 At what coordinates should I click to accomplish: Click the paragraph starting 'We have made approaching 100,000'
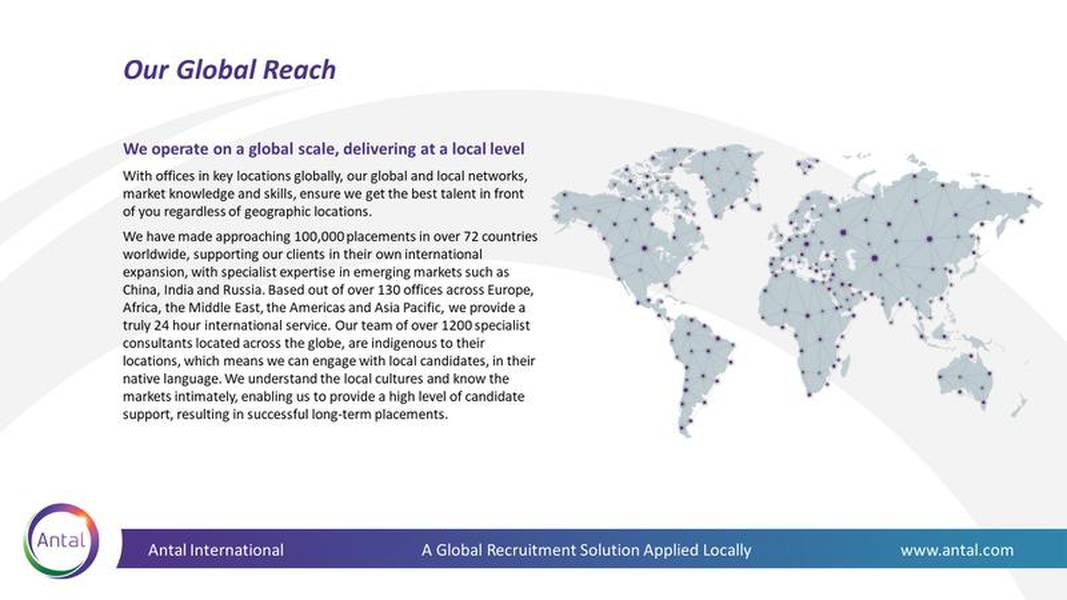coord(330,325)
